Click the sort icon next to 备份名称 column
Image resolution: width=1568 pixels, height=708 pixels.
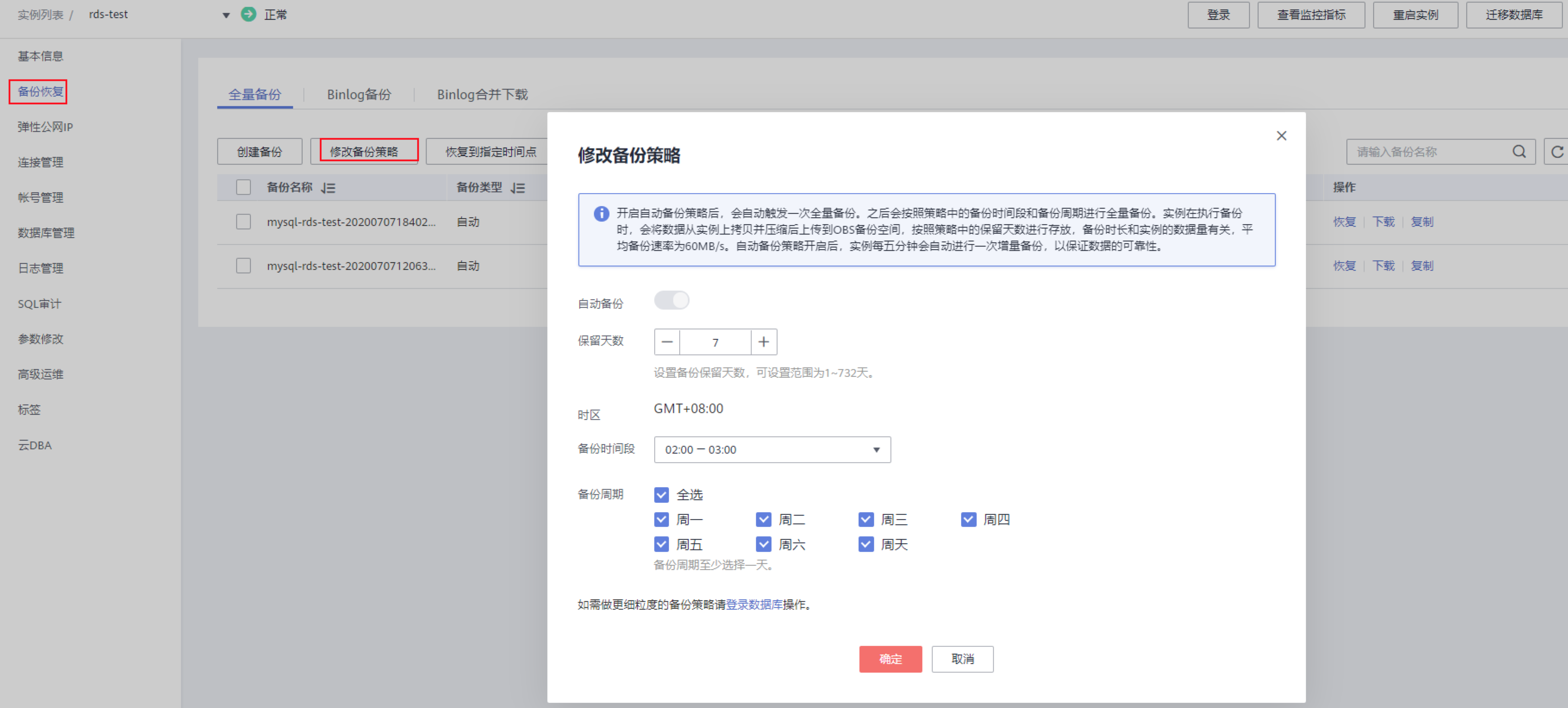click(329, 188)
